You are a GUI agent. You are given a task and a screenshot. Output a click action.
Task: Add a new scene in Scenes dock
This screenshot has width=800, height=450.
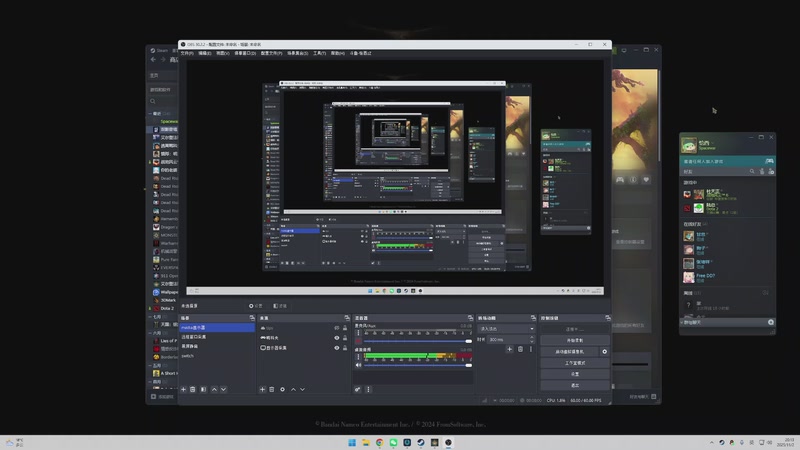point(183,389)
